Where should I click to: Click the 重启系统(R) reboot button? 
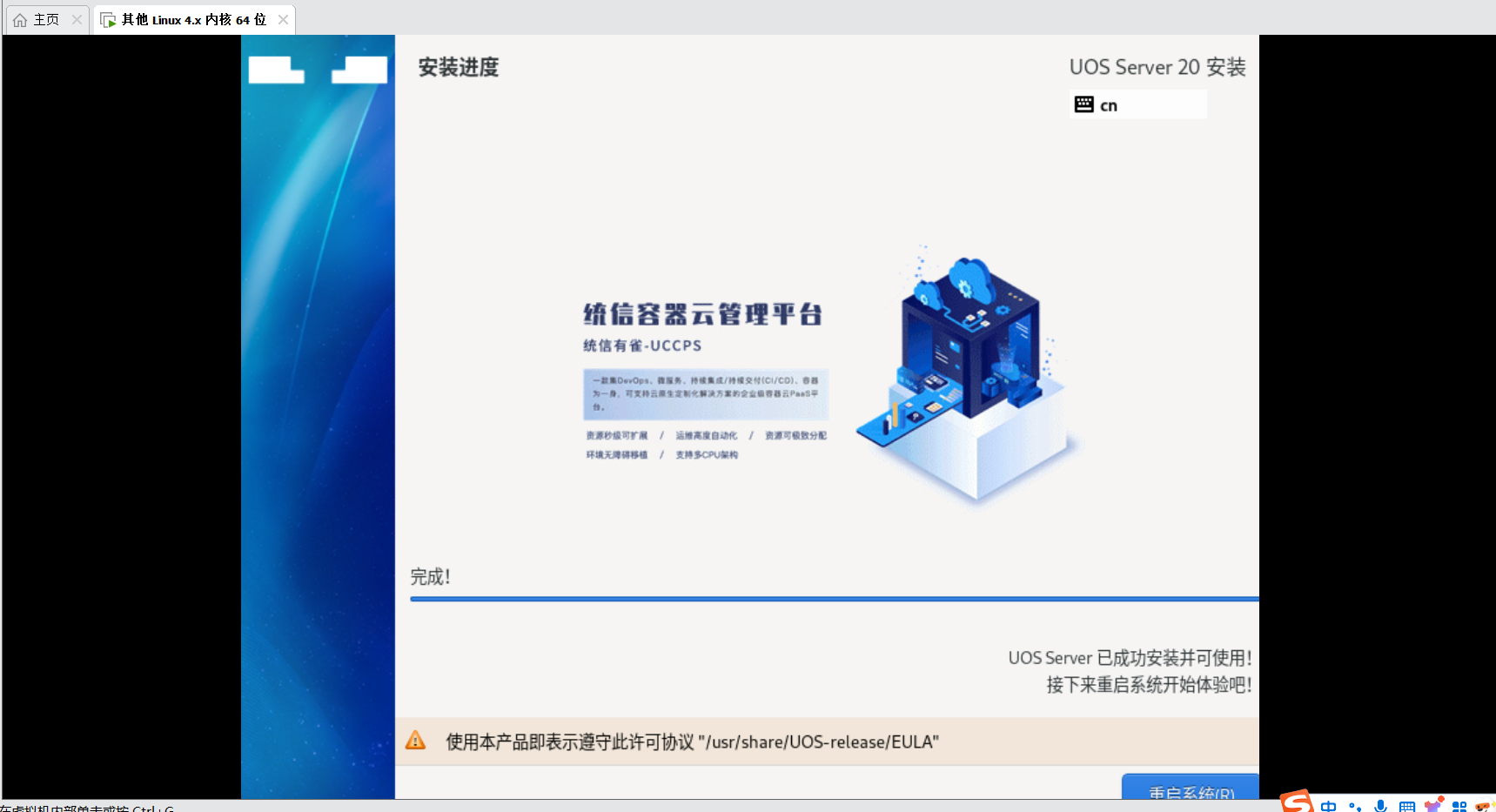point(1190,787)
